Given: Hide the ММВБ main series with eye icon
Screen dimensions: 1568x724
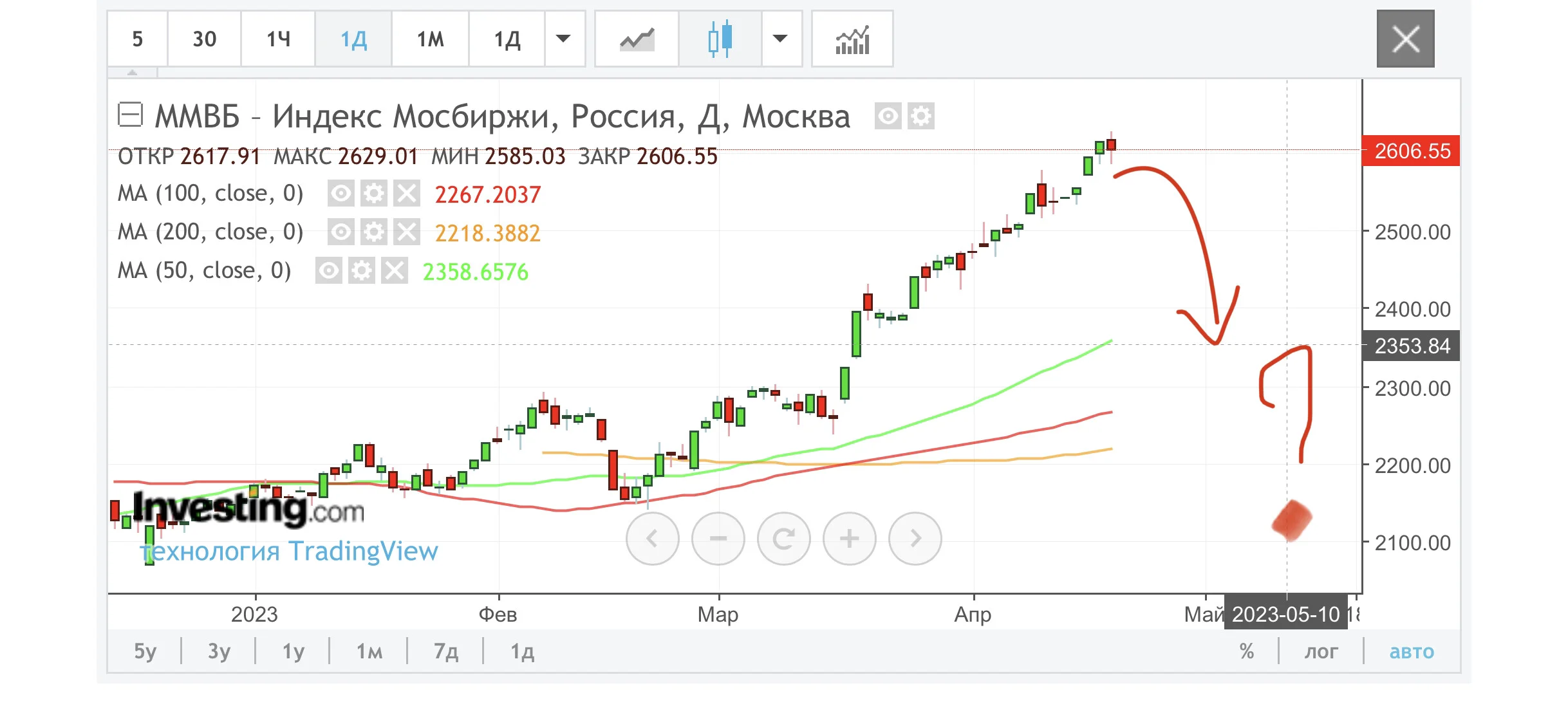Looking at the screenshot, I should point(888,116).
